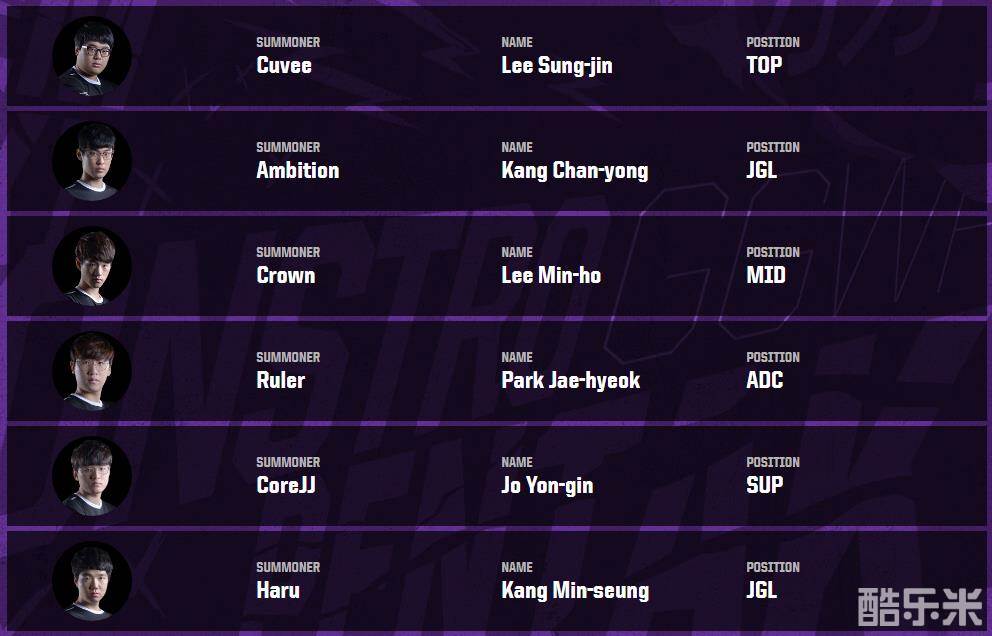Select Crown's circular avatar photo
Image resolution: width=992 pixels, height=636 pixels.
[92, 266]
